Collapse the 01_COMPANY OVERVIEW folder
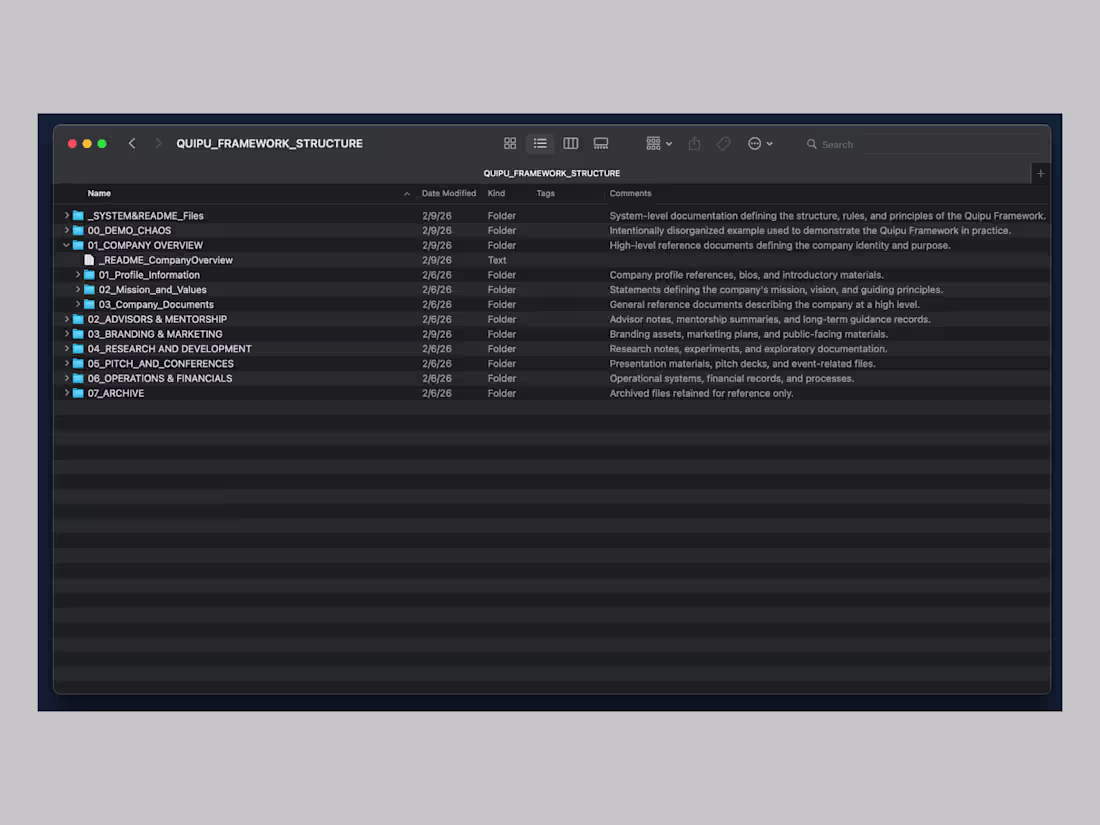1100x825 pixels. [67, 245]
